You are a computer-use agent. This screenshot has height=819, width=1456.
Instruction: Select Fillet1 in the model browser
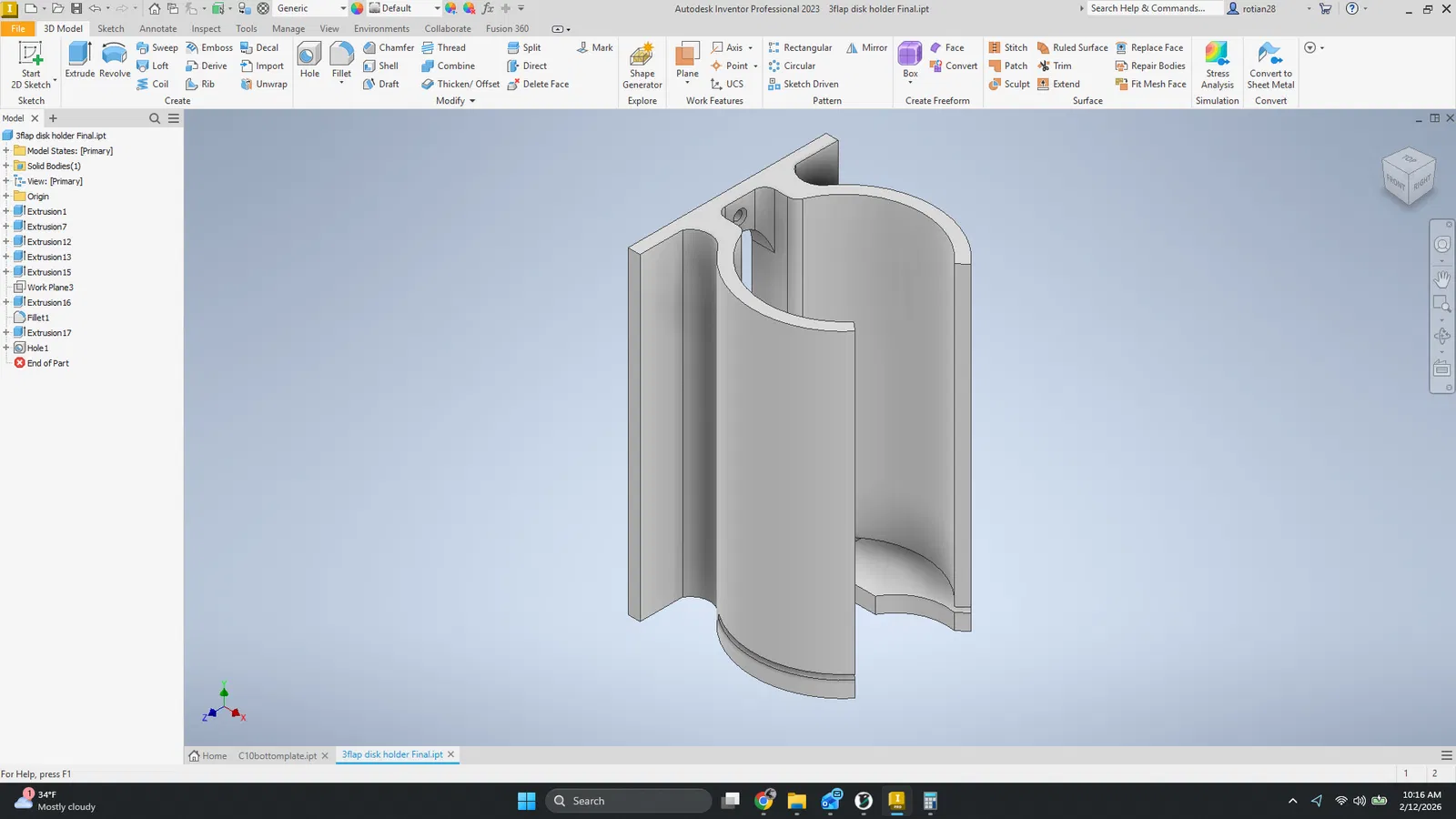[x=38, y=318]
